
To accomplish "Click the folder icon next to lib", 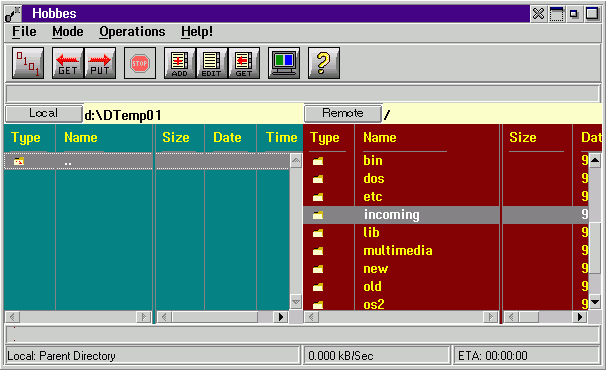I will pos(318,233).
